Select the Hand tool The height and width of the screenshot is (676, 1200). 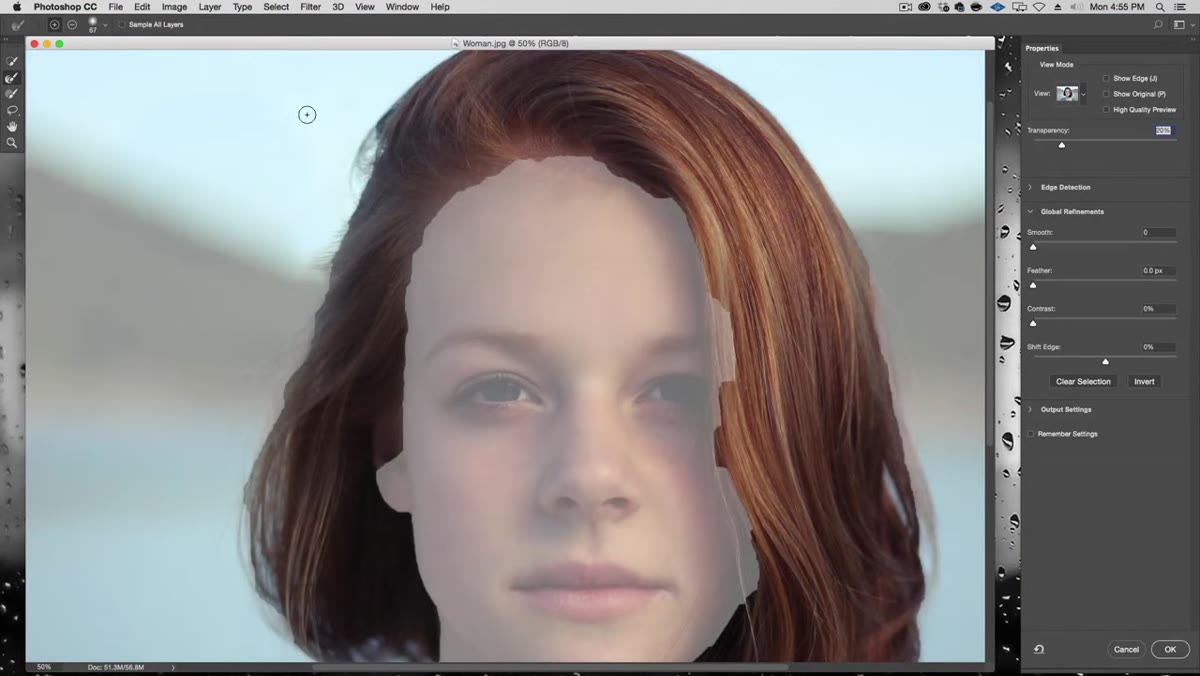[12, 126]
